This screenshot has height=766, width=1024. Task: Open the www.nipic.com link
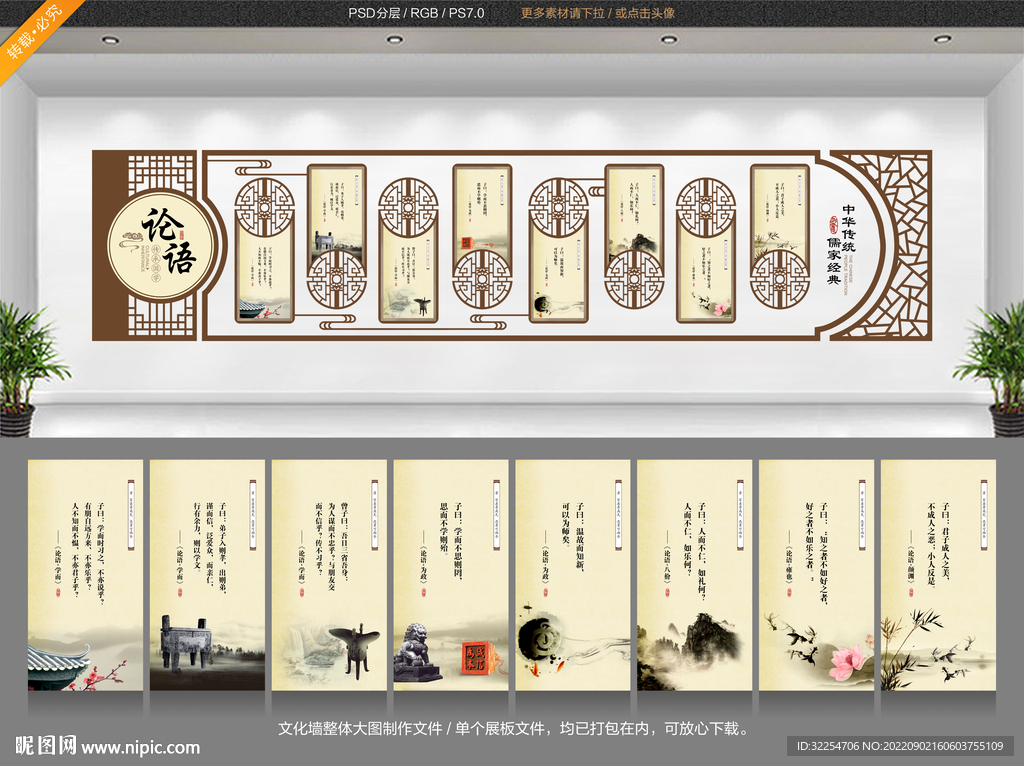(x=140, y=747)
